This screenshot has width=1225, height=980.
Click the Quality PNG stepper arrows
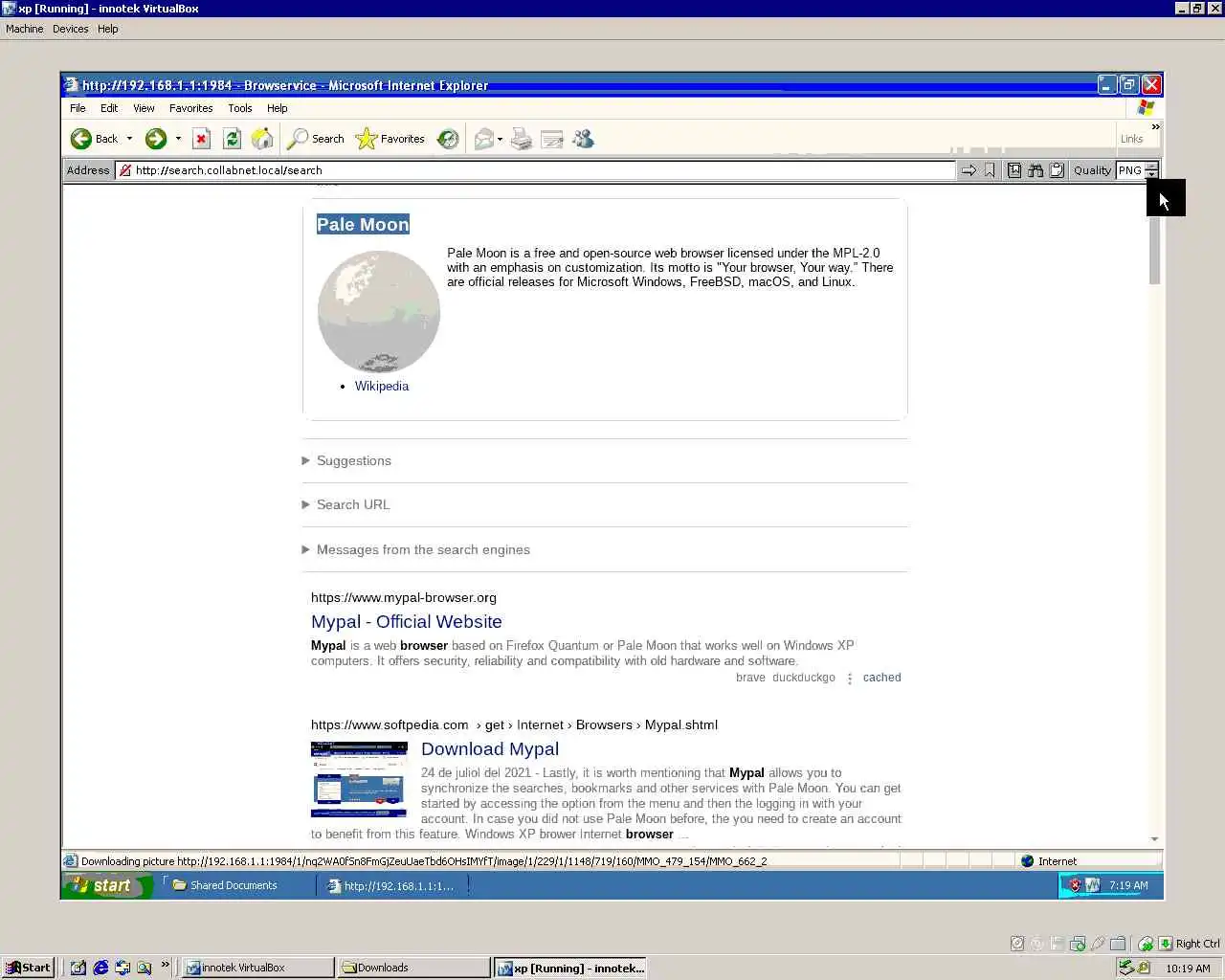pos(1151,170)
